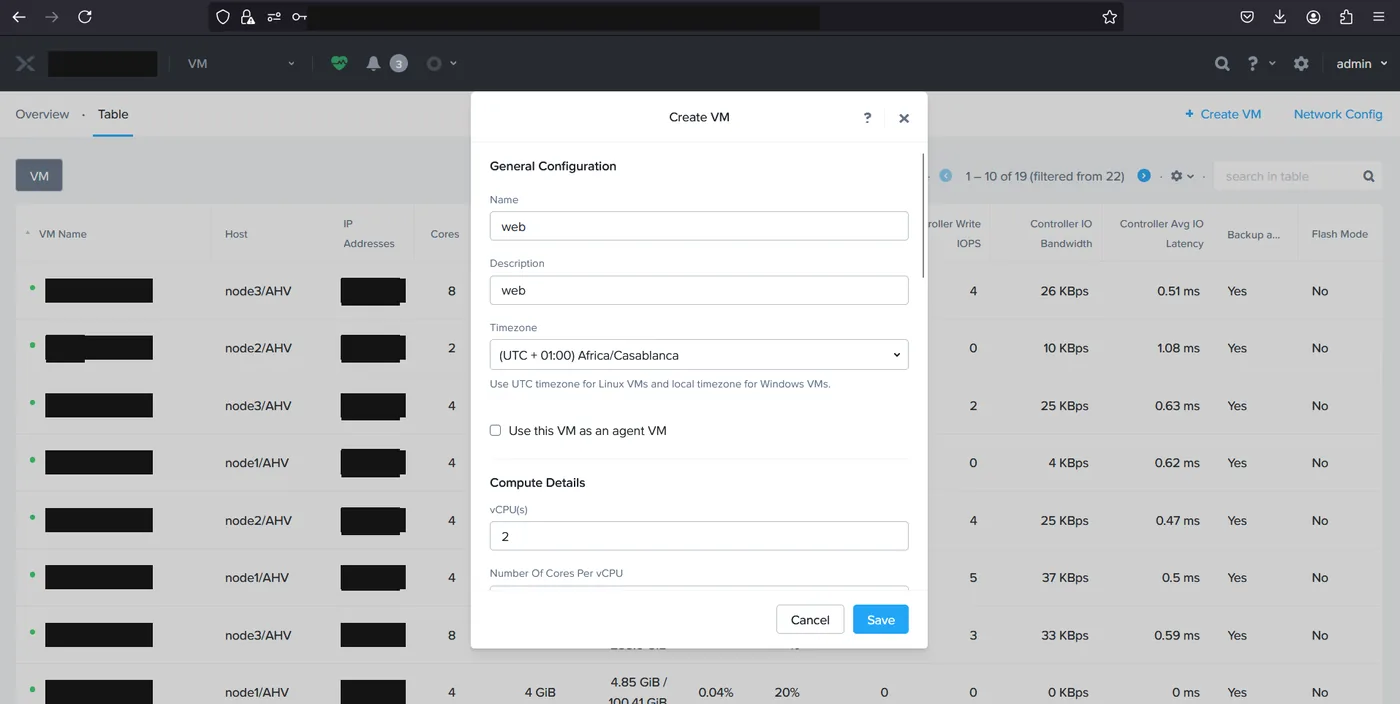Bookmark this page with the star icon
Image resolution: width=1400 pixels, height=704 pixels.
point(1109,17)
